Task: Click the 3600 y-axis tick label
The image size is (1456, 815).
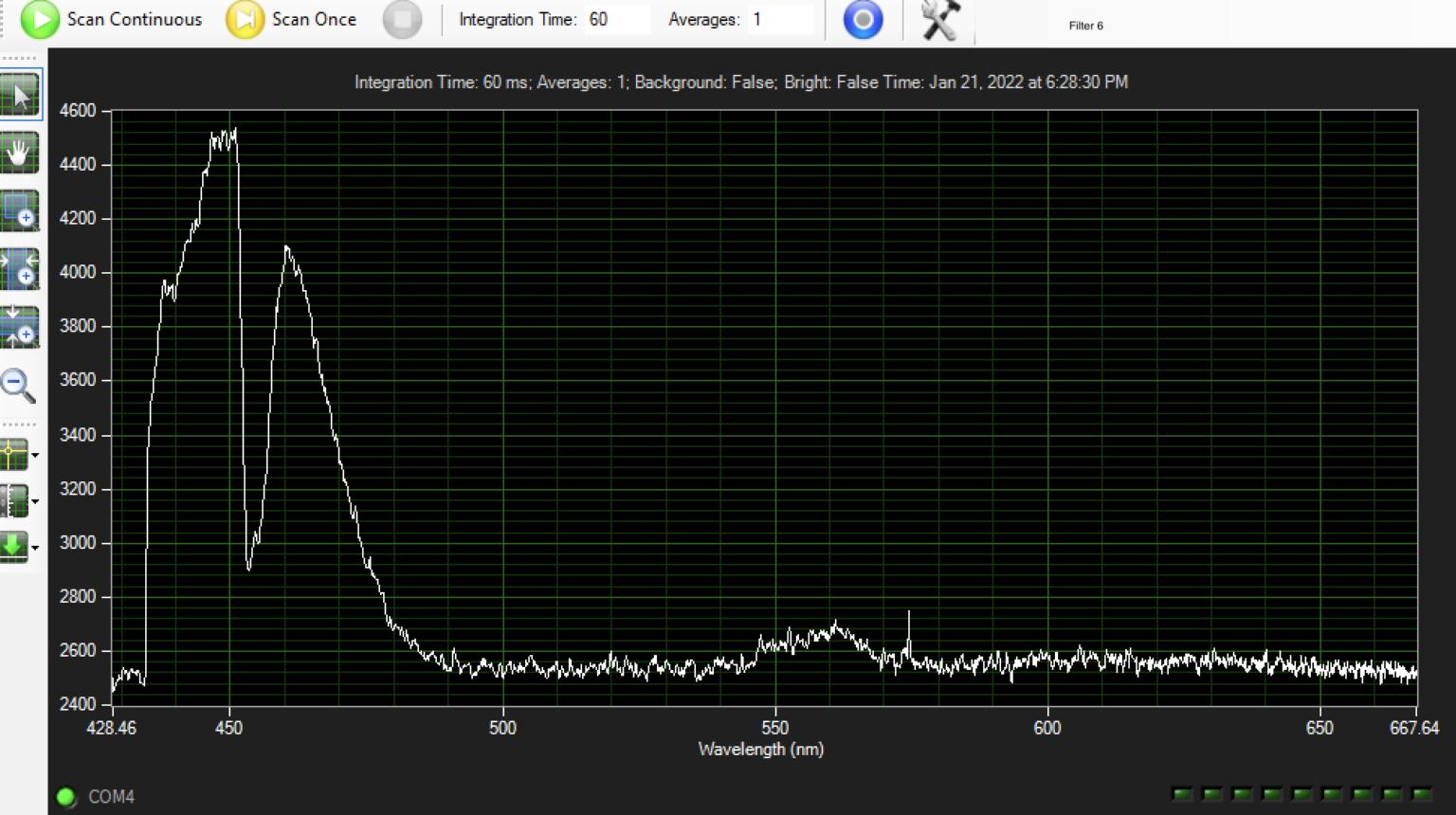Action: coord(78,380)
